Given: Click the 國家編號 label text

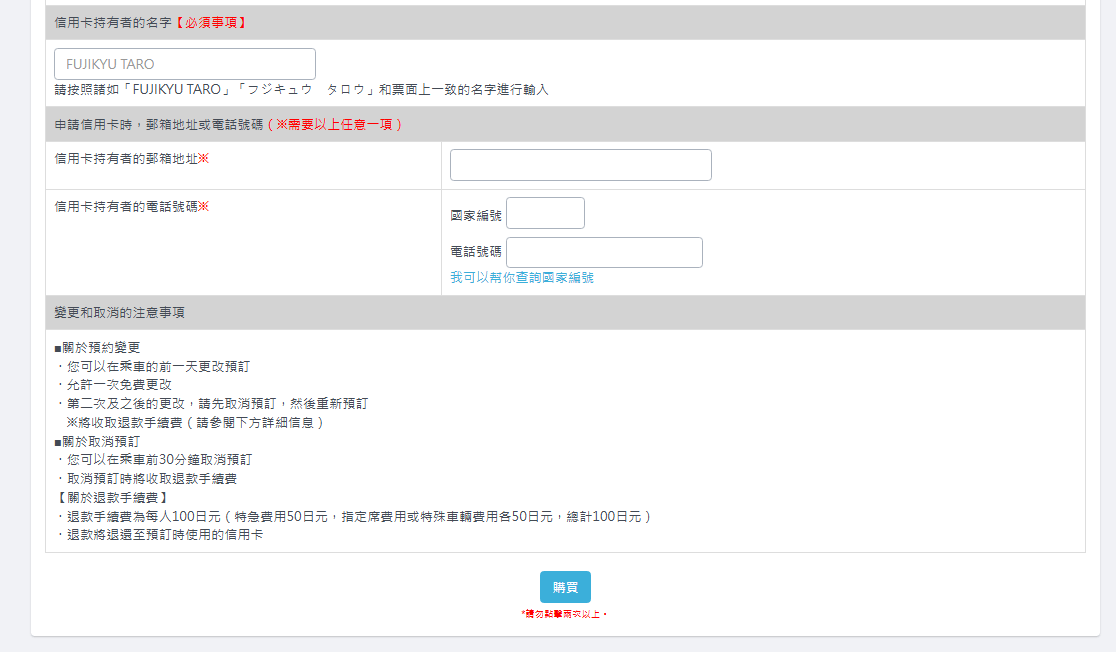Looking at the screenshot, I should click(476, 215).
